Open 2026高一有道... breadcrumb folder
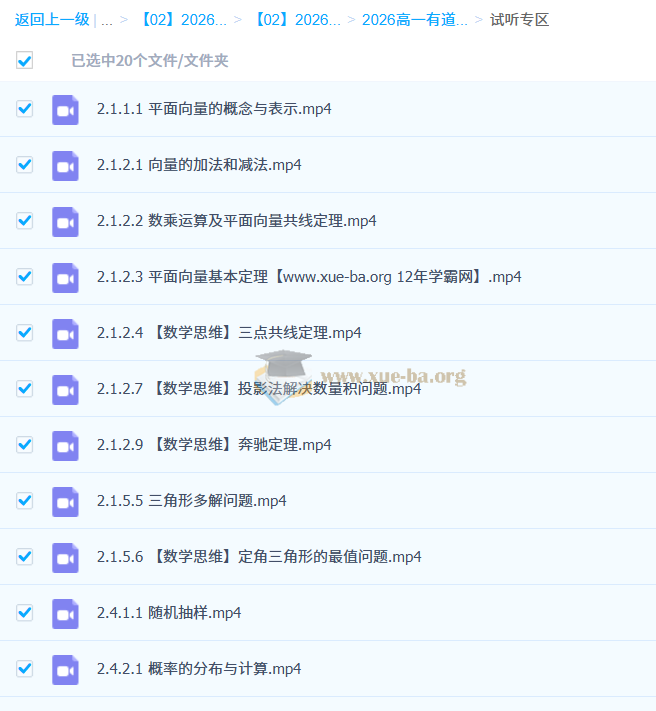 [x=414, y=20]
